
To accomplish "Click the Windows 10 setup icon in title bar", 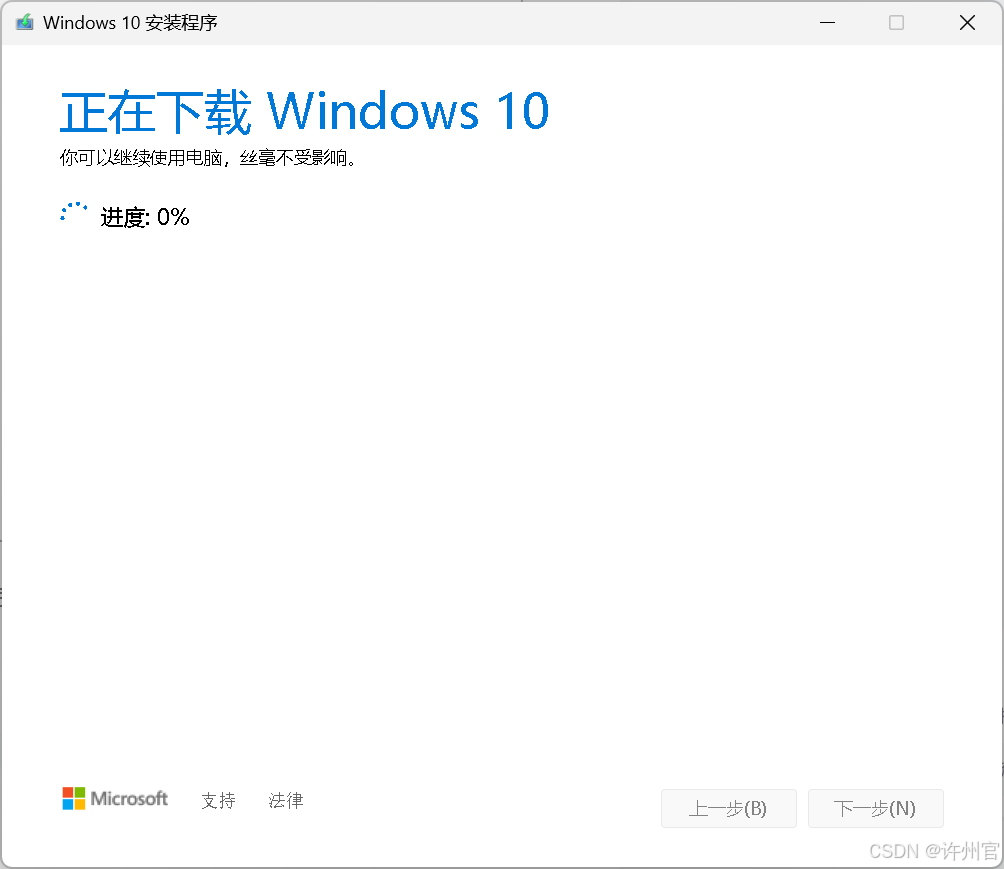I will (24, 22).
